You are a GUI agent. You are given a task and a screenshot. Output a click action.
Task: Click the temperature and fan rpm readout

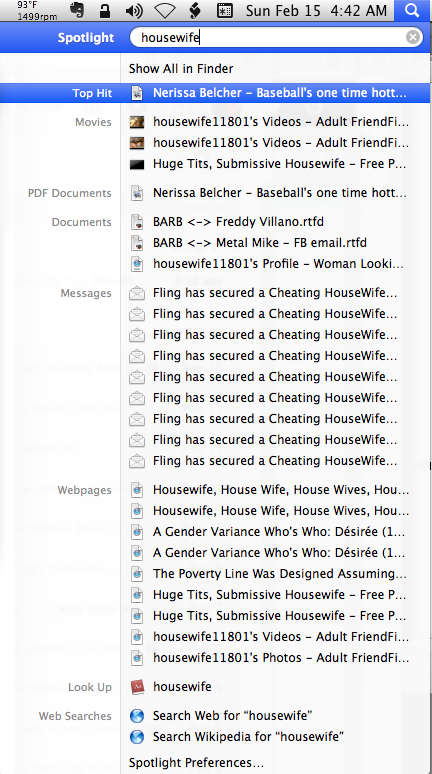[x=37, y=10]
